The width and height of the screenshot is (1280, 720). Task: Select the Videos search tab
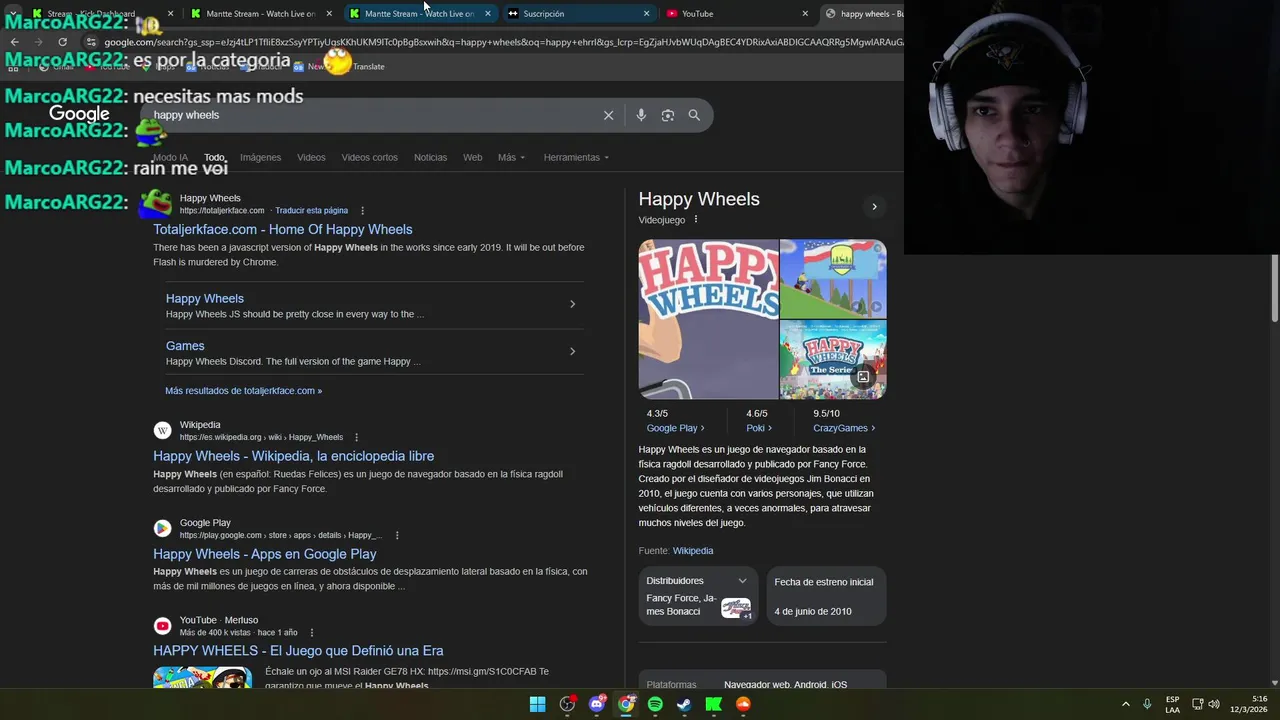point(311,157)
